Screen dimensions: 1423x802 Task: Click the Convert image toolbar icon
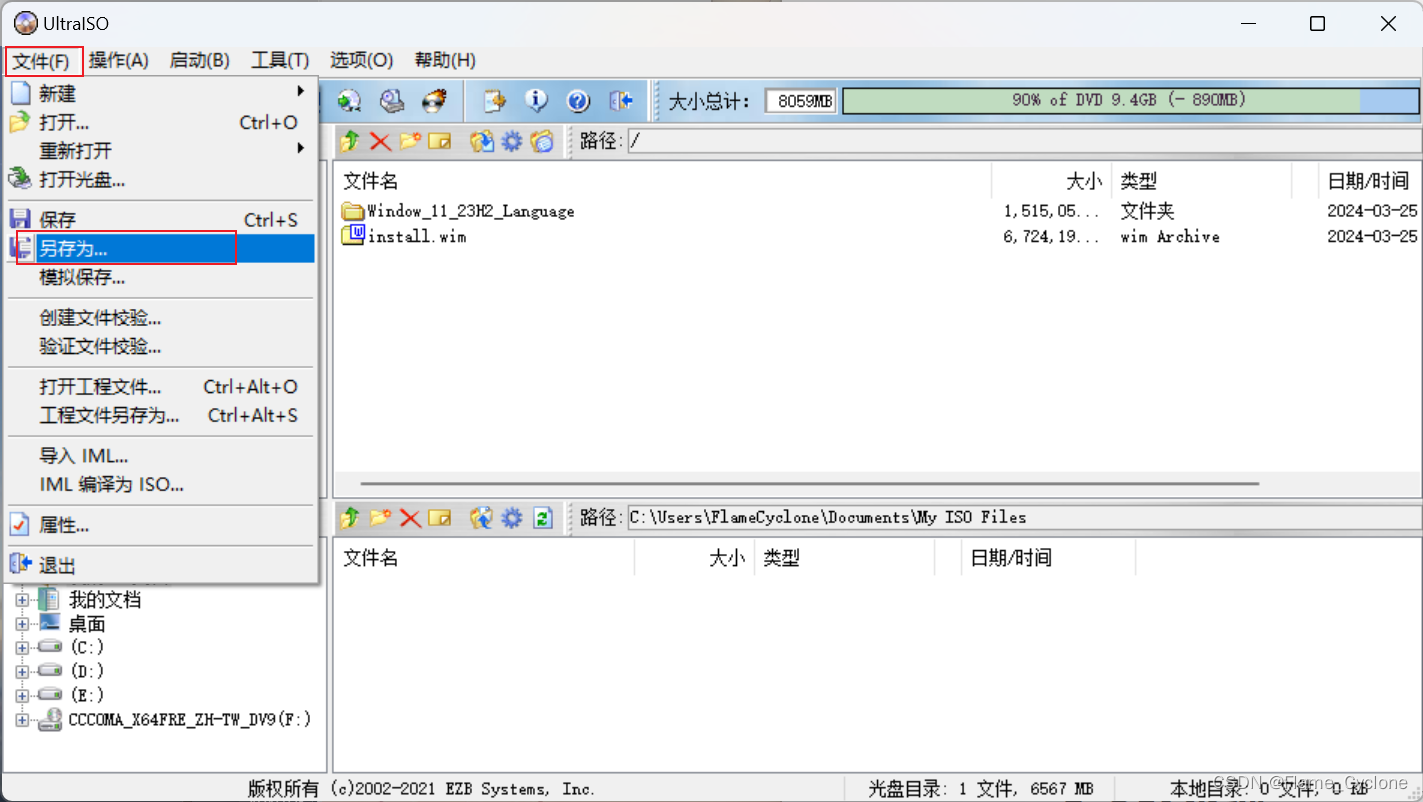[x=348, y=101]
